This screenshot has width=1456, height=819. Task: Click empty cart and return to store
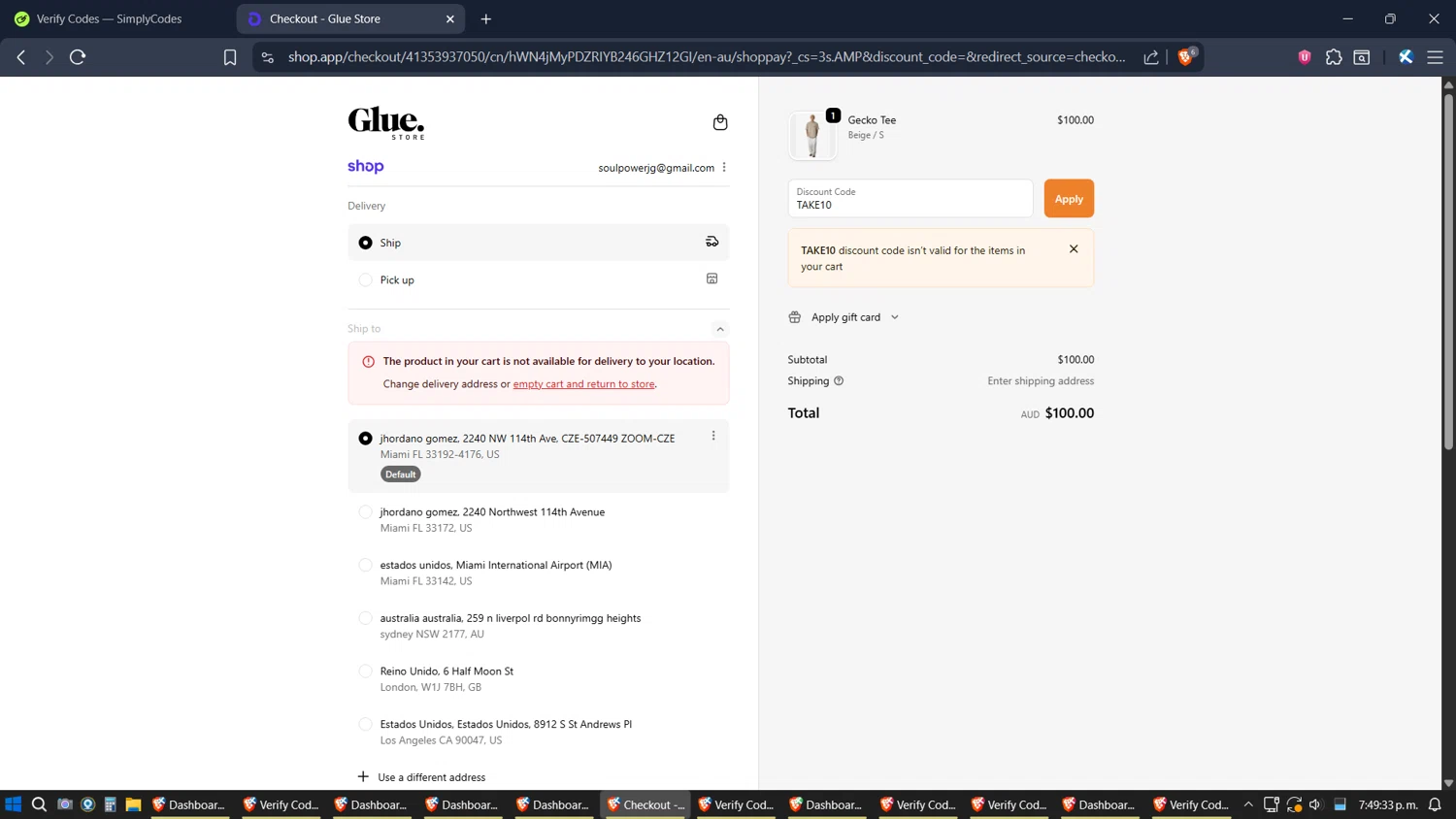pos(583,384)
